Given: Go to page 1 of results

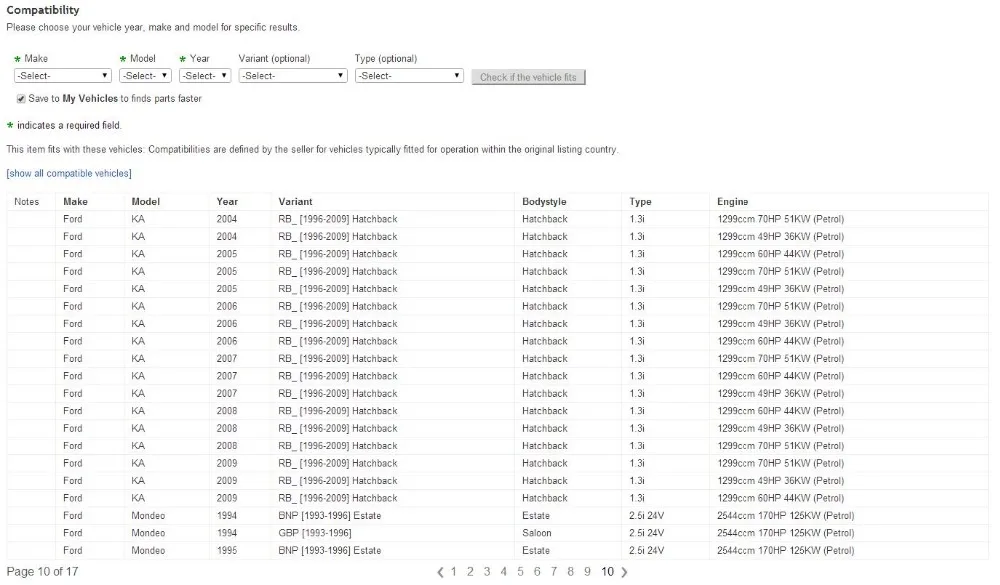Looking at the screenshot, I should coord(453,572).
